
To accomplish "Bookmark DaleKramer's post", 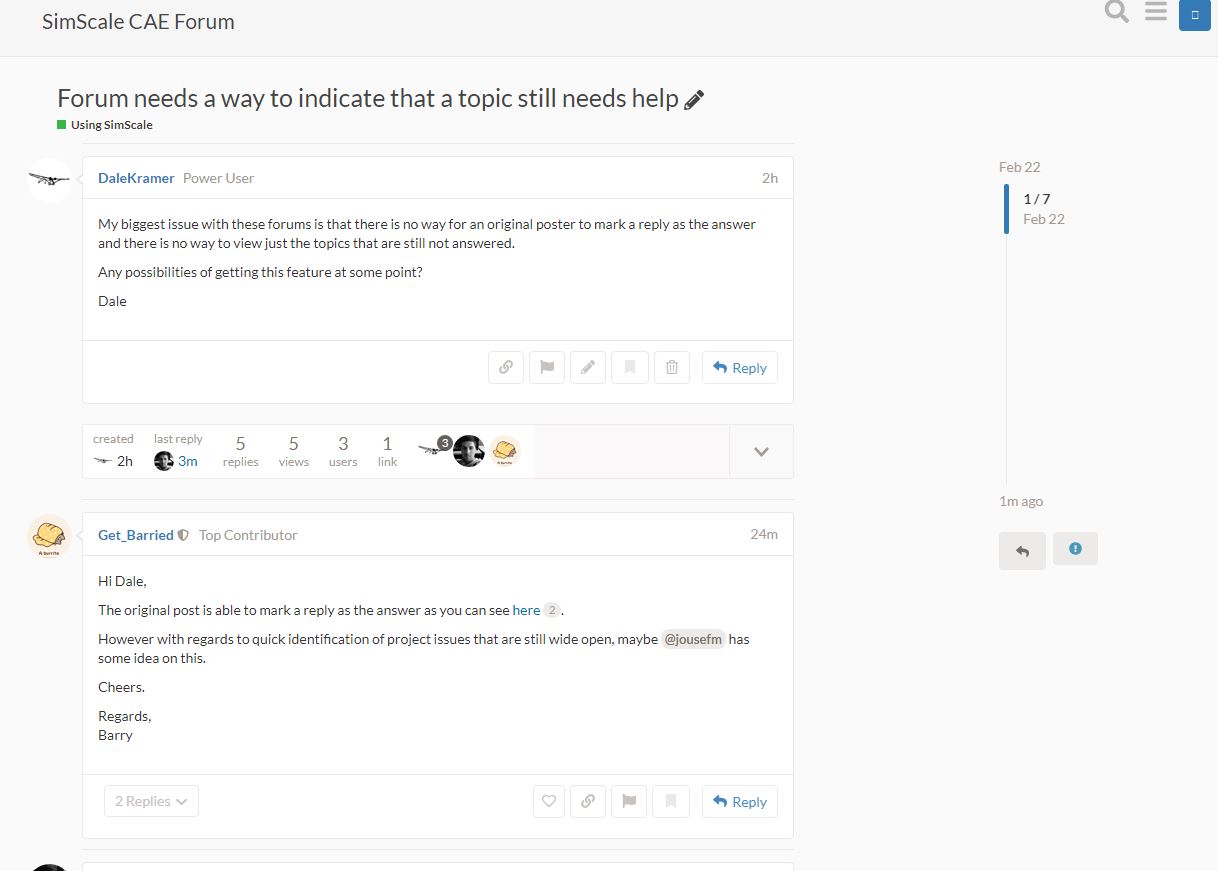I will (x=630, y=368).
